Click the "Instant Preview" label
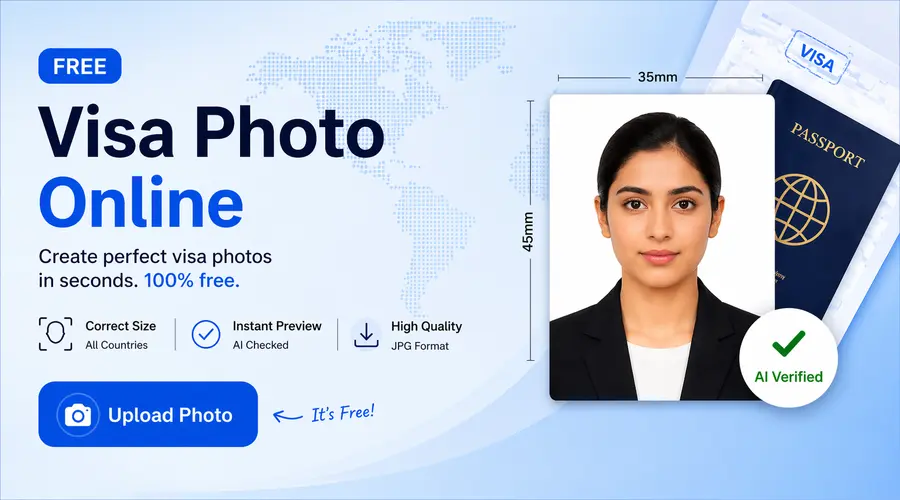 (277, 326)
